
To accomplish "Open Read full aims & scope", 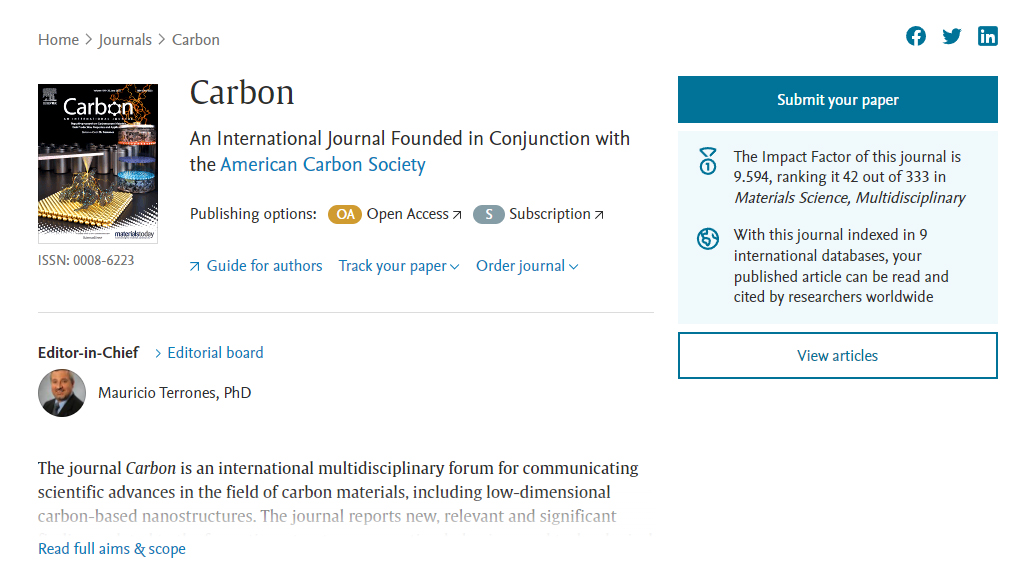I will coord(112,549).
